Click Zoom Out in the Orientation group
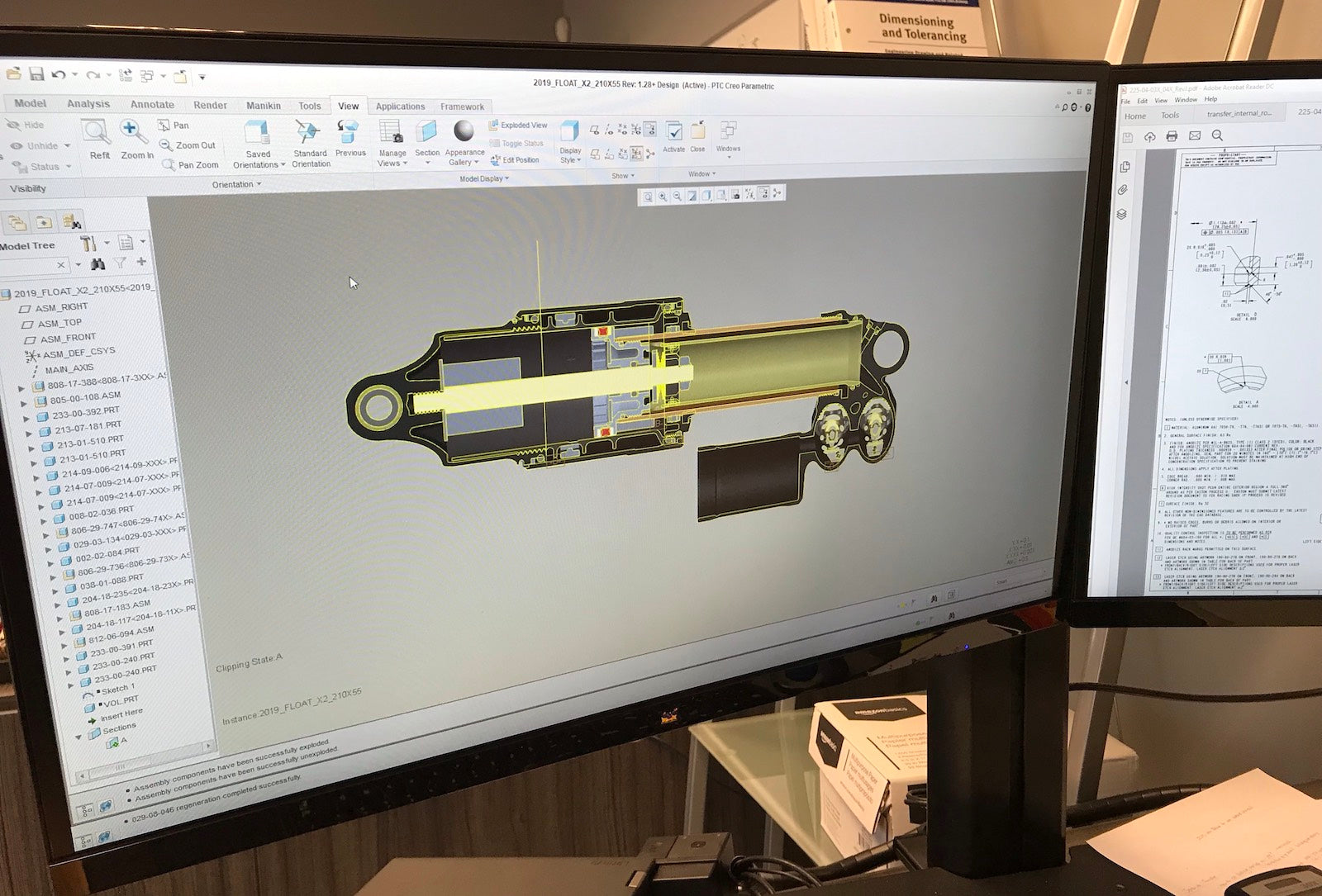The width and height of the screenshot is (1322, 896). (x=188, y=145)
